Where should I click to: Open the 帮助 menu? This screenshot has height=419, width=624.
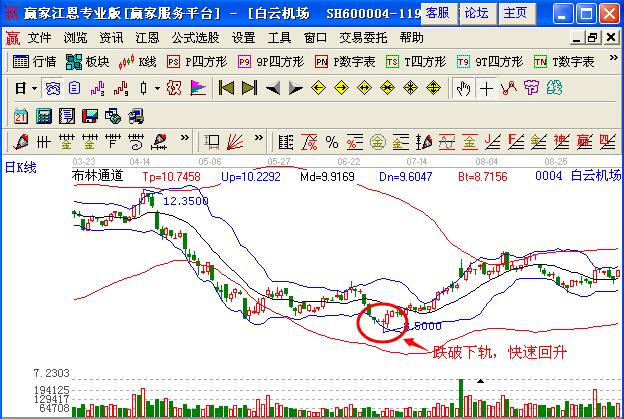(411, 38)
